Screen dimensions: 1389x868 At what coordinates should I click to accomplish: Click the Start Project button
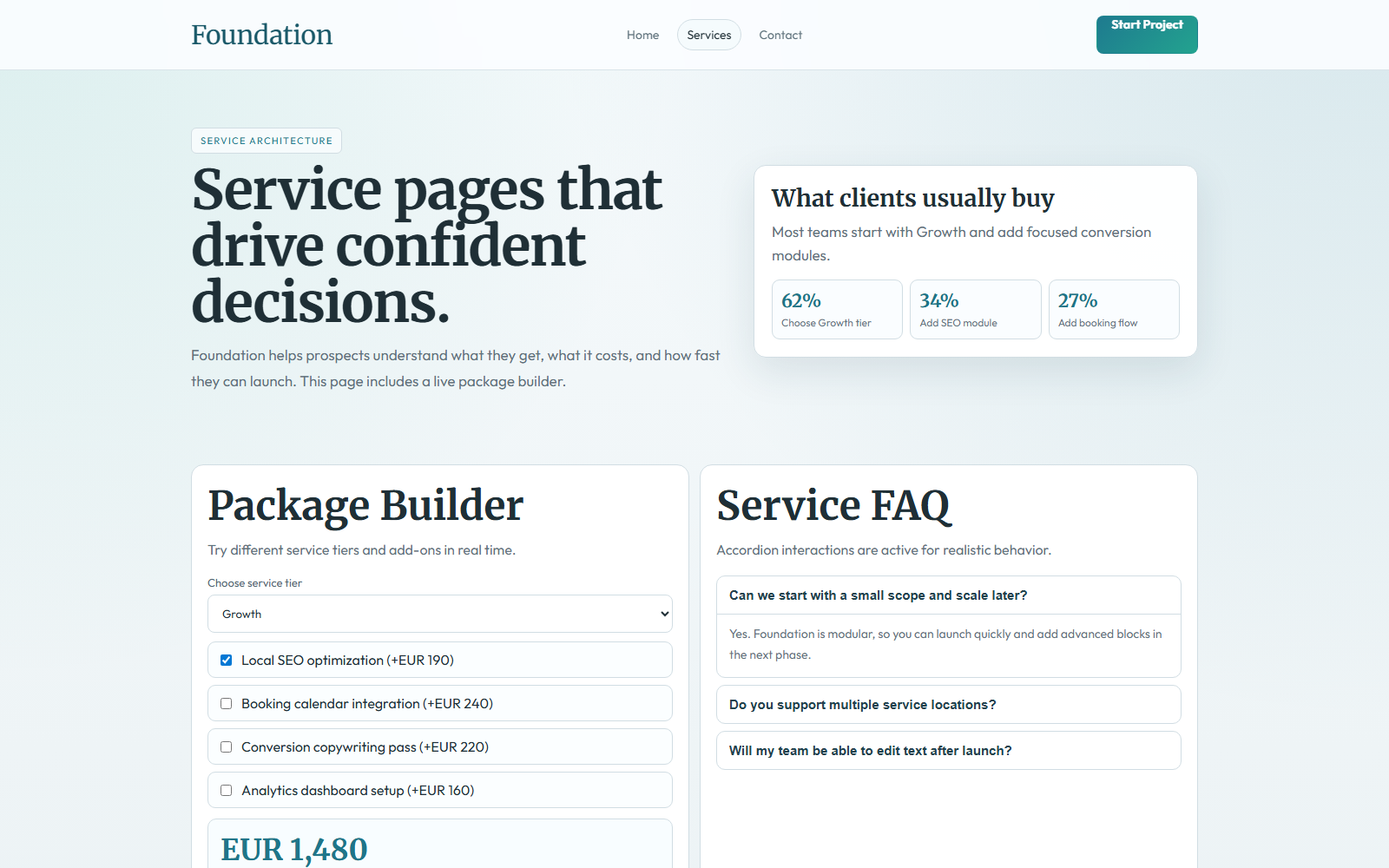pos(1147,34)
